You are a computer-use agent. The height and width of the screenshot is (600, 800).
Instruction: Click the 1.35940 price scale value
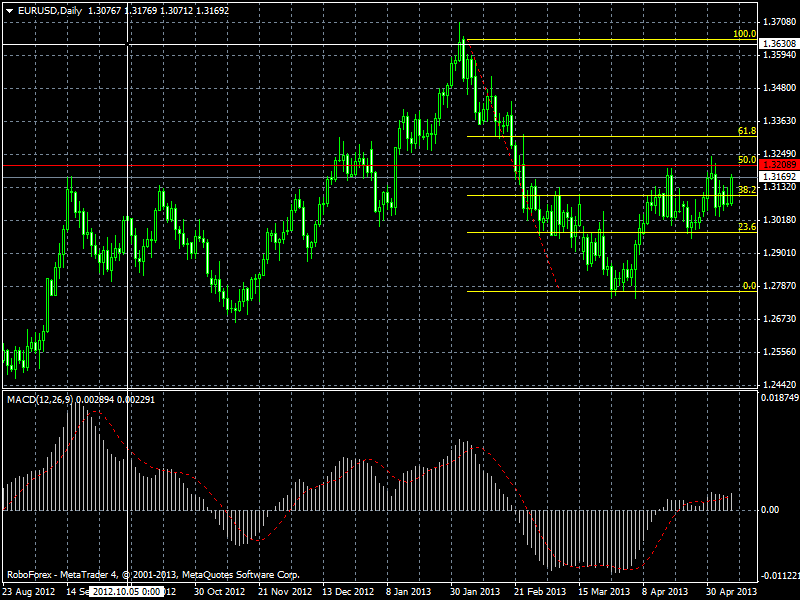779,55
